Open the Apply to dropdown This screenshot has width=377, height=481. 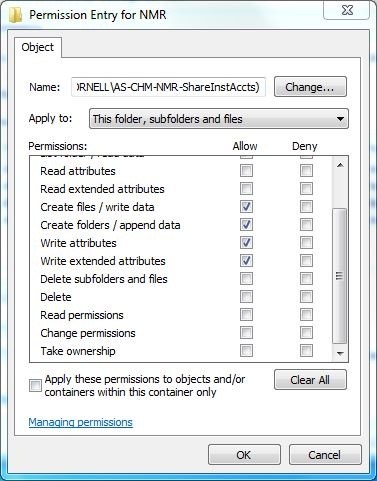pos(219,119)
